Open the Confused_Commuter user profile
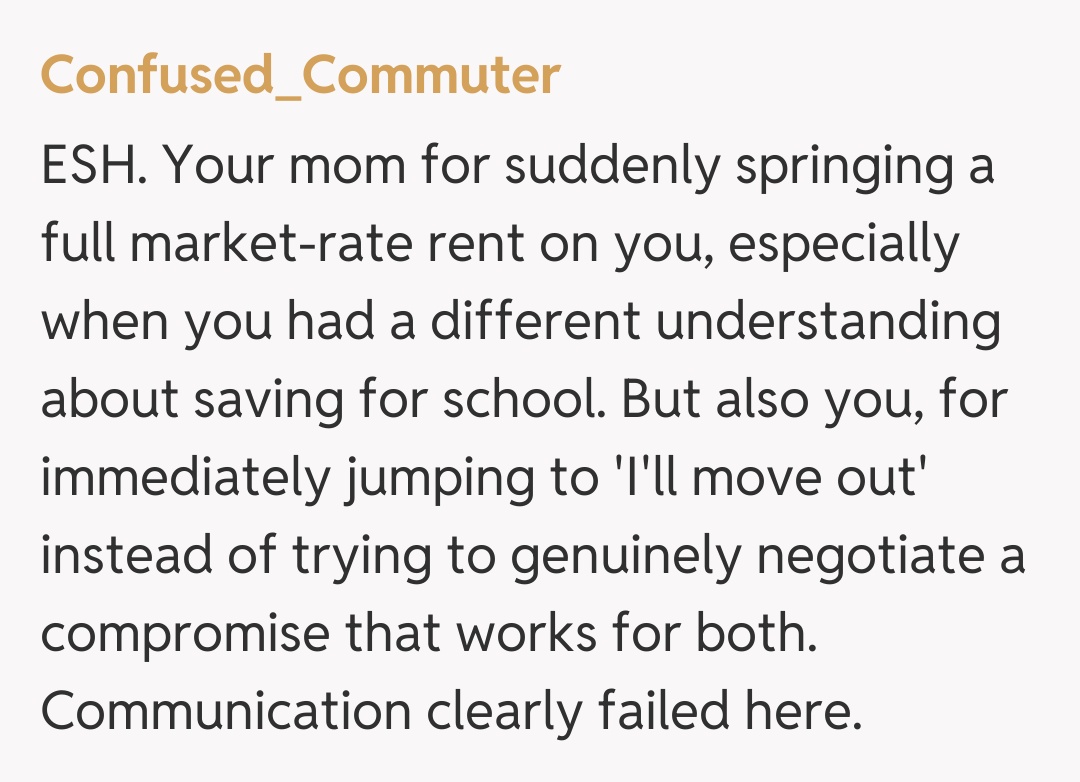This screenshot has width=1080, height=782. click(300, 75)
